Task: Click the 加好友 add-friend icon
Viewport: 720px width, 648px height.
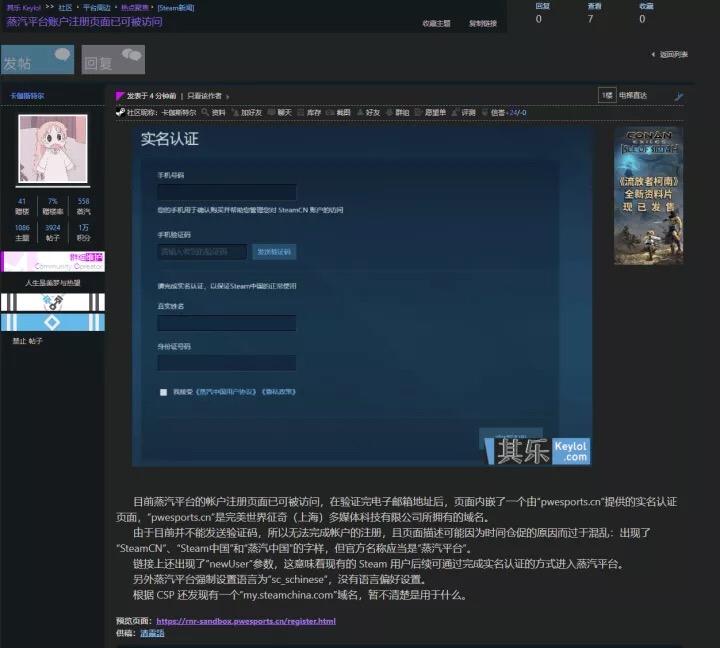Action: [247, 112]
